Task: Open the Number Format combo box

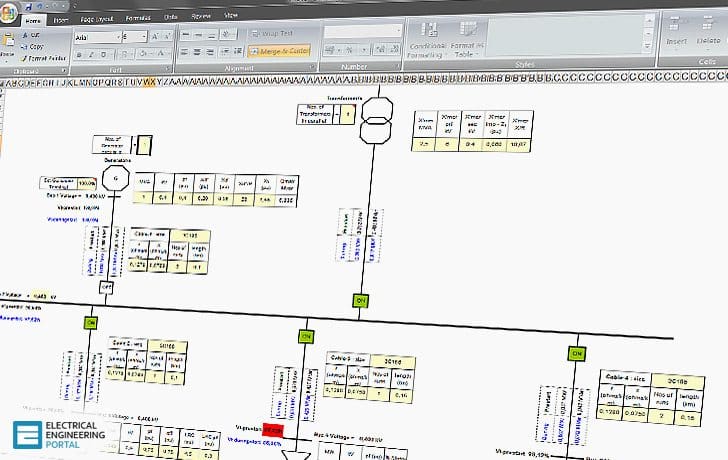Action: (x=363, y=31)
